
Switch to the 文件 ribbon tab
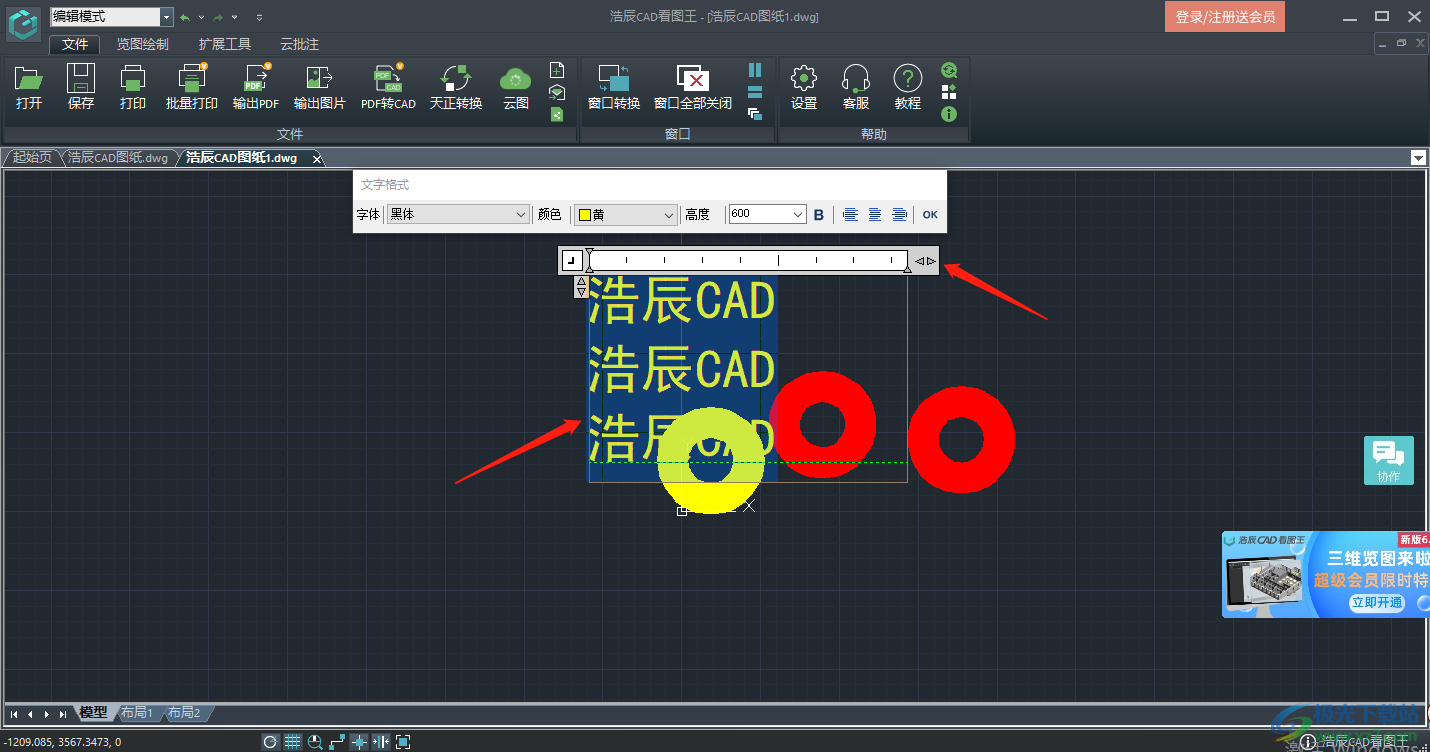point(75,44)
